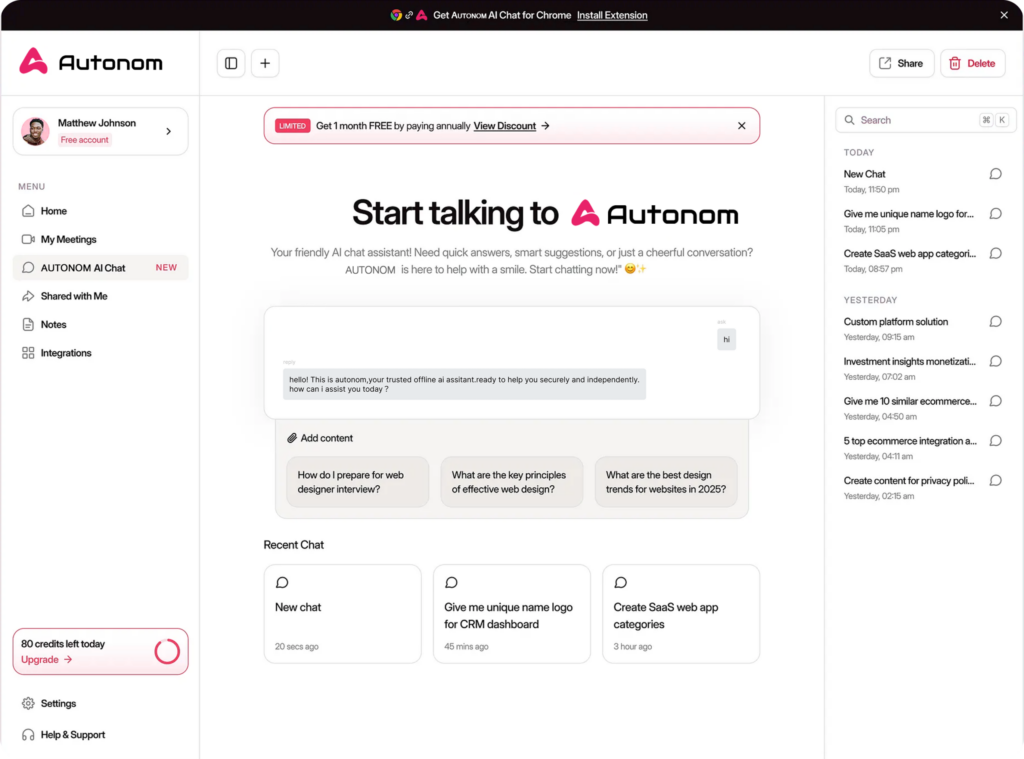Click chat icon beside 'Give me 10 similar ecommerce' row
The height and width of the screenshot is (759, 1024).
coord(995,401)
